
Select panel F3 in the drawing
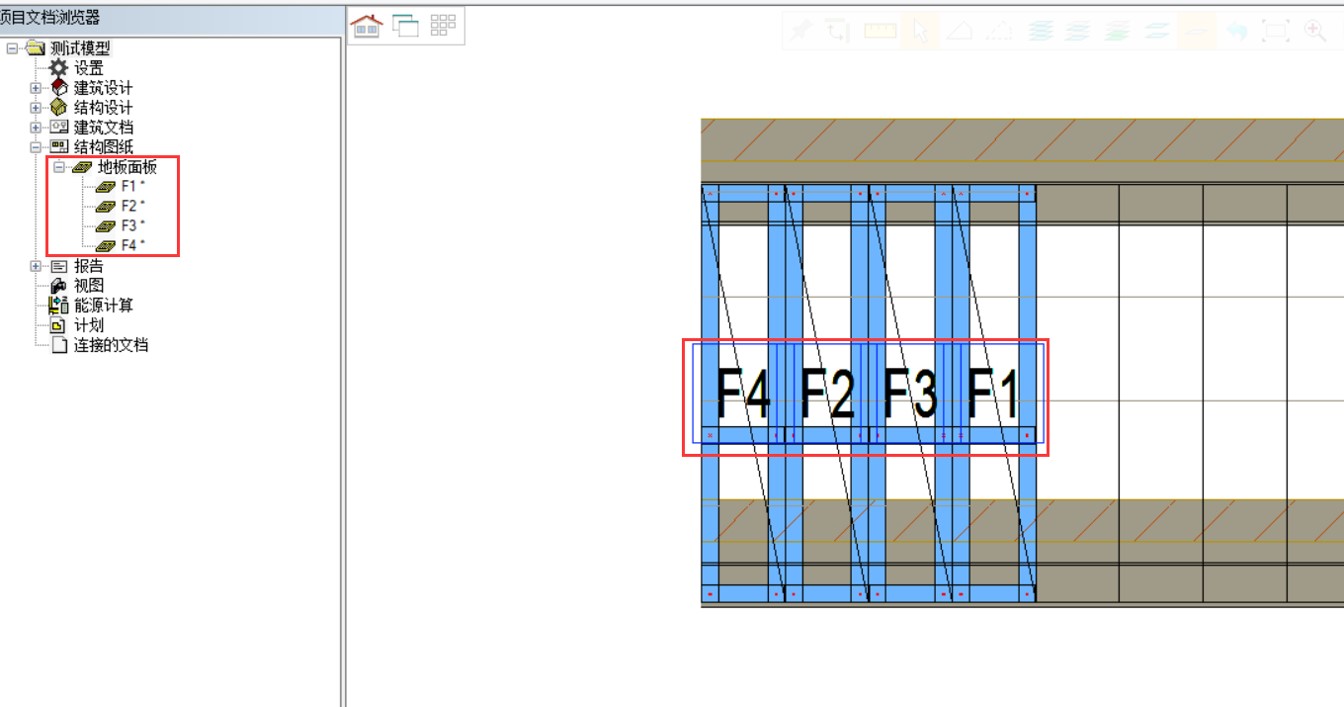click(x=911, y=393)
